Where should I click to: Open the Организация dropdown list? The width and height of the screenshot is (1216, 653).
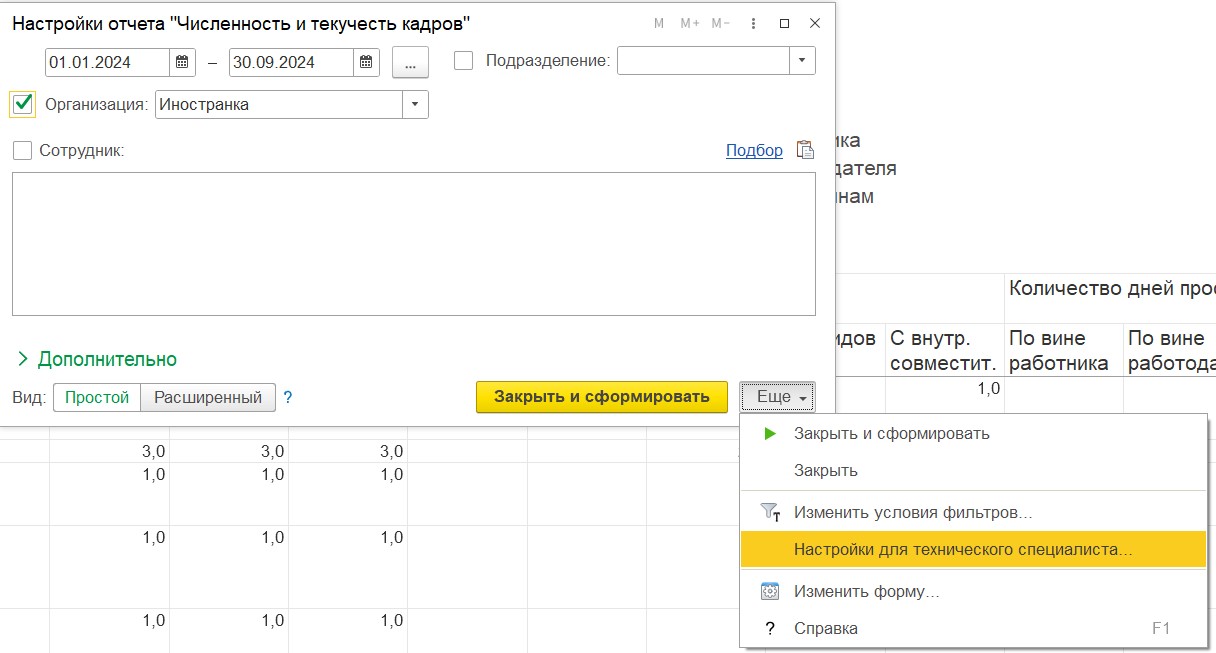[x=415, y=104]
